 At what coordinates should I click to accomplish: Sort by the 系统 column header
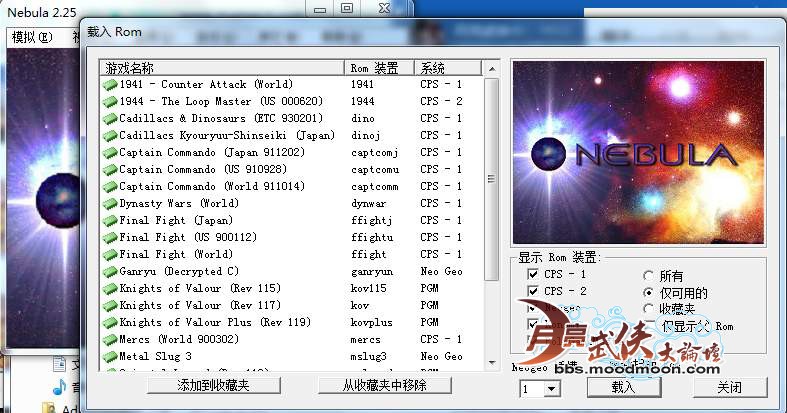pos(448,68)
